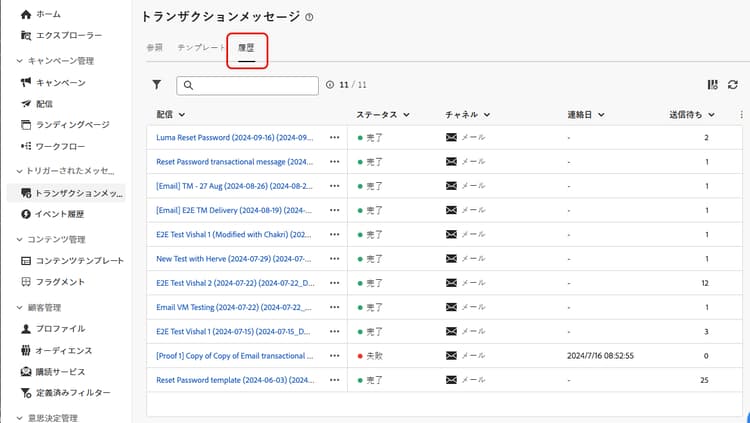Open the filter funnel icon beside search
Screen dimensions: 750x423
pos(156,85)
